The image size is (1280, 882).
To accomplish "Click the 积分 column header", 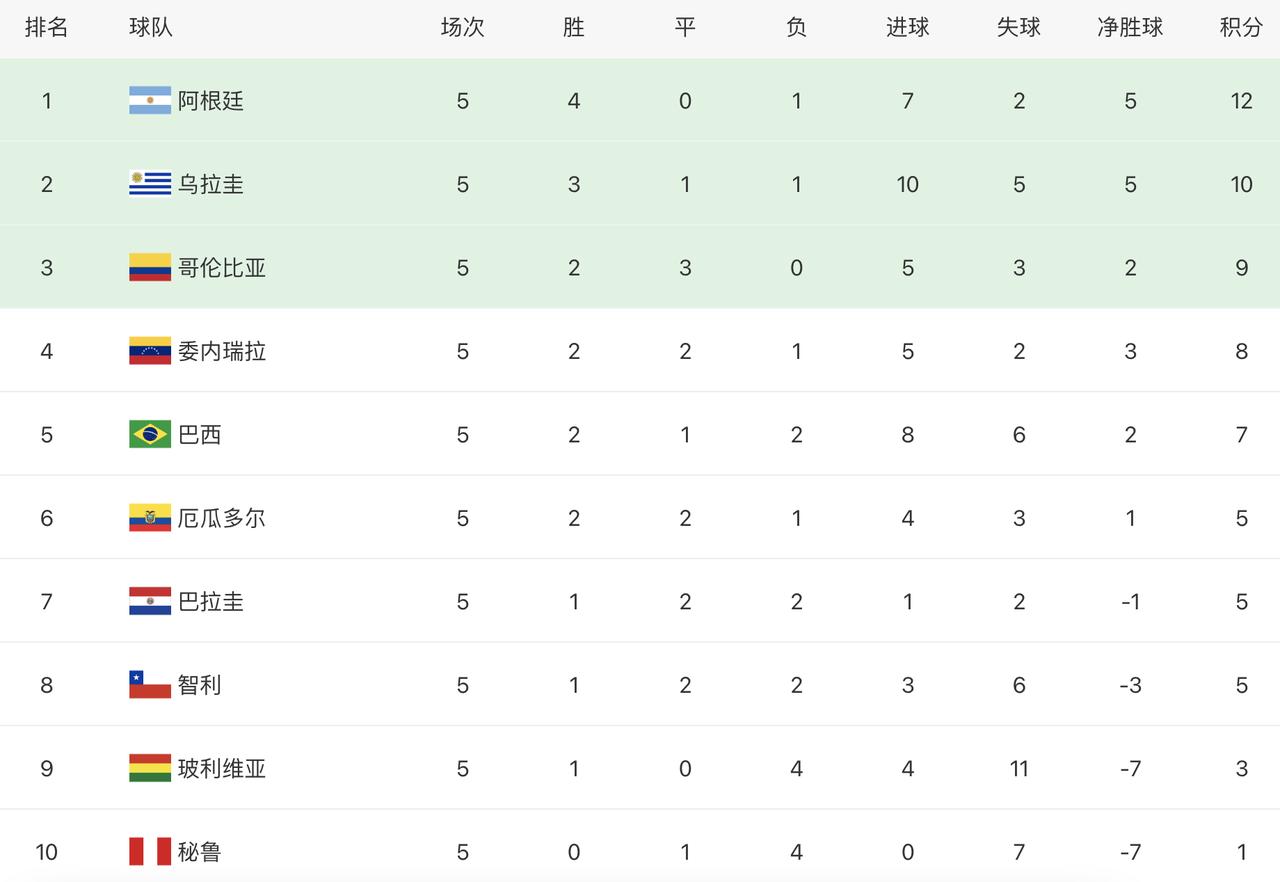I will pyautogui.click(x=1241, y=27).
